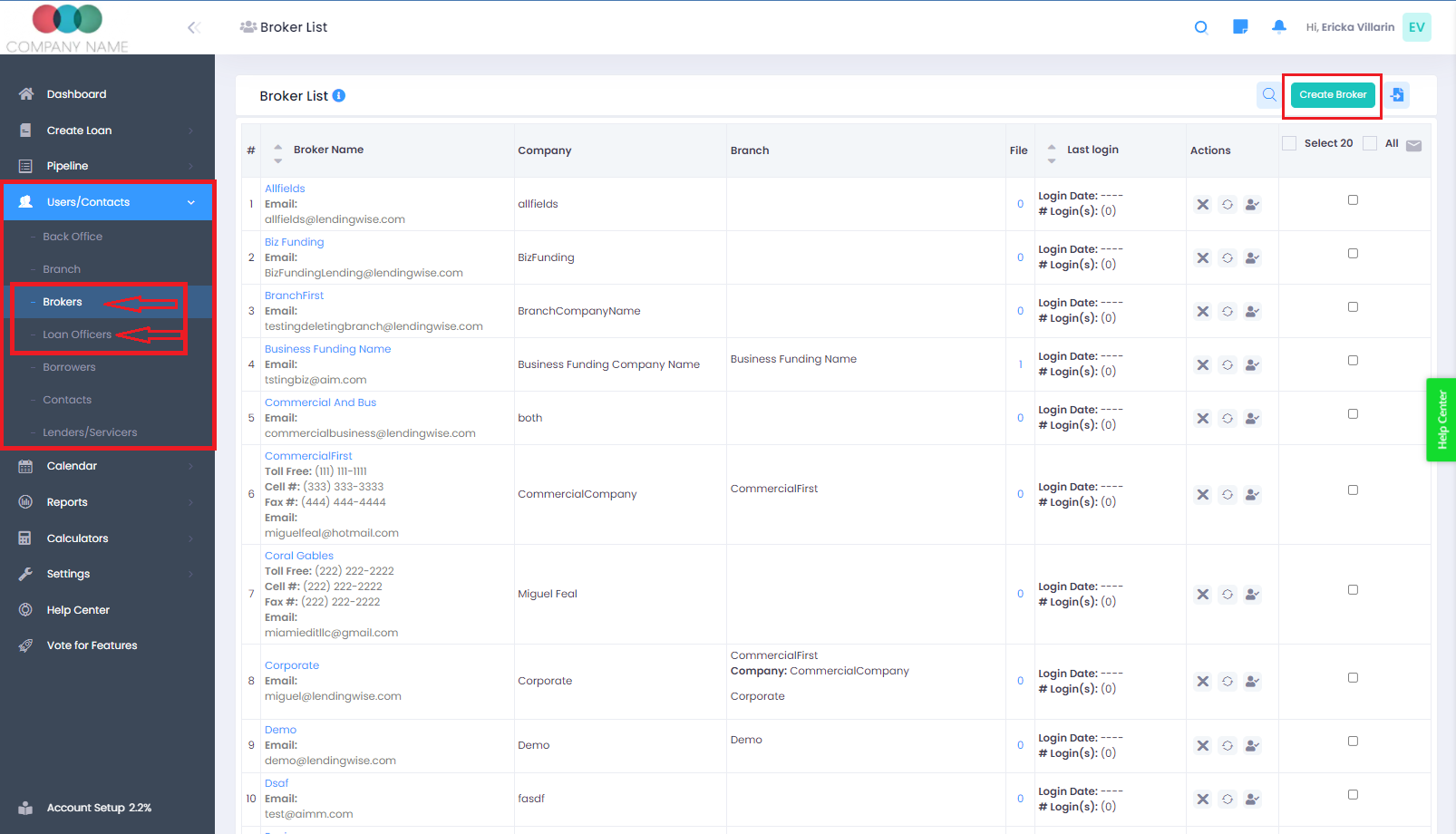Check the checkbox for the Allfields broker
Image resolution: width=1456 pixels, height=834 pixels.
point(1353,200)
